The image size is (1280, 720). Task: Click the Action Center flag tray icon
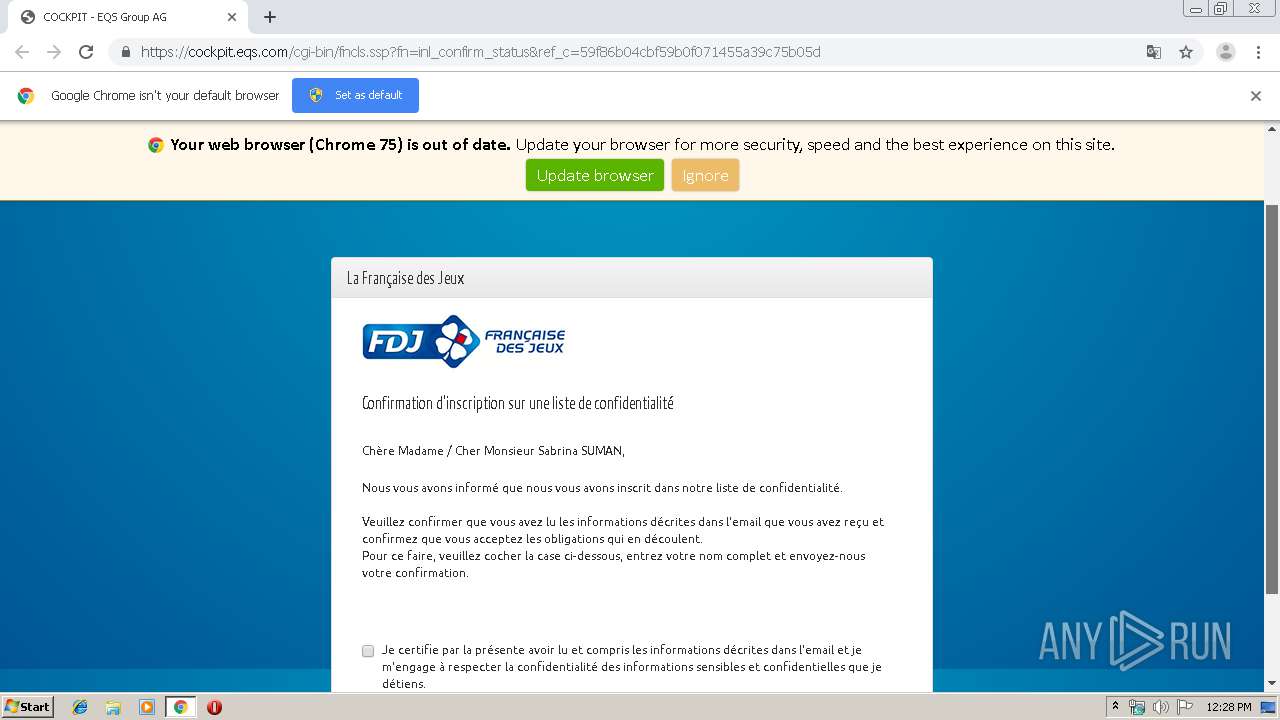[1184, 707]
